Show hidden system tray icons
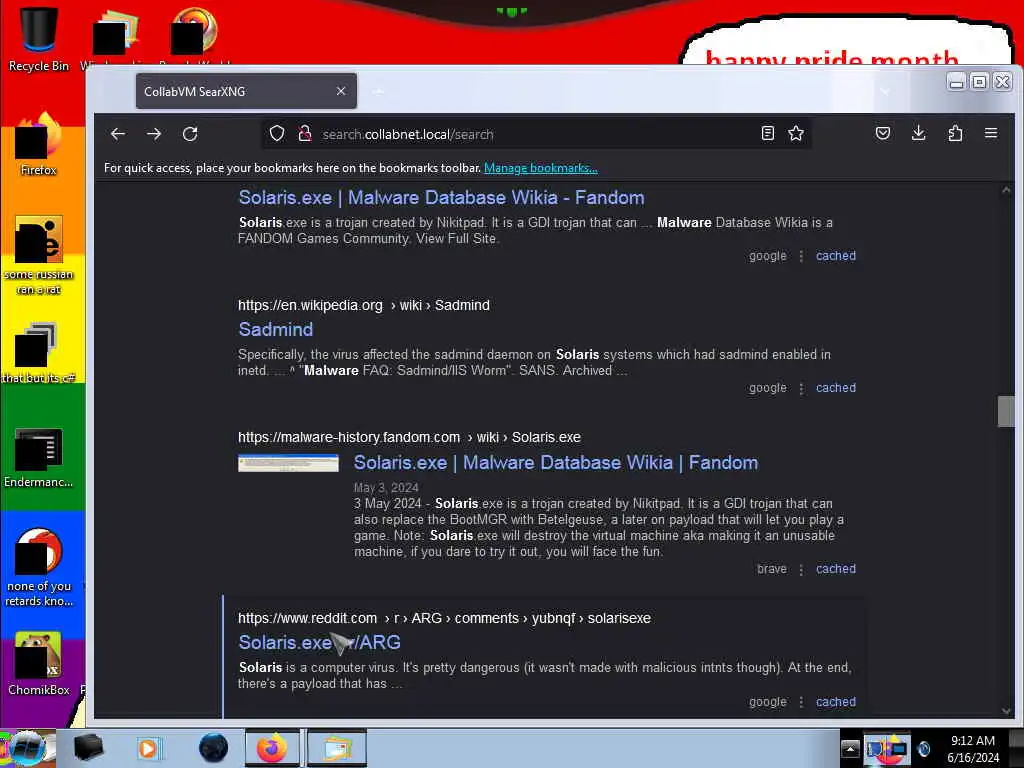This screenshot has width=1024, height=768. [850, 749]
